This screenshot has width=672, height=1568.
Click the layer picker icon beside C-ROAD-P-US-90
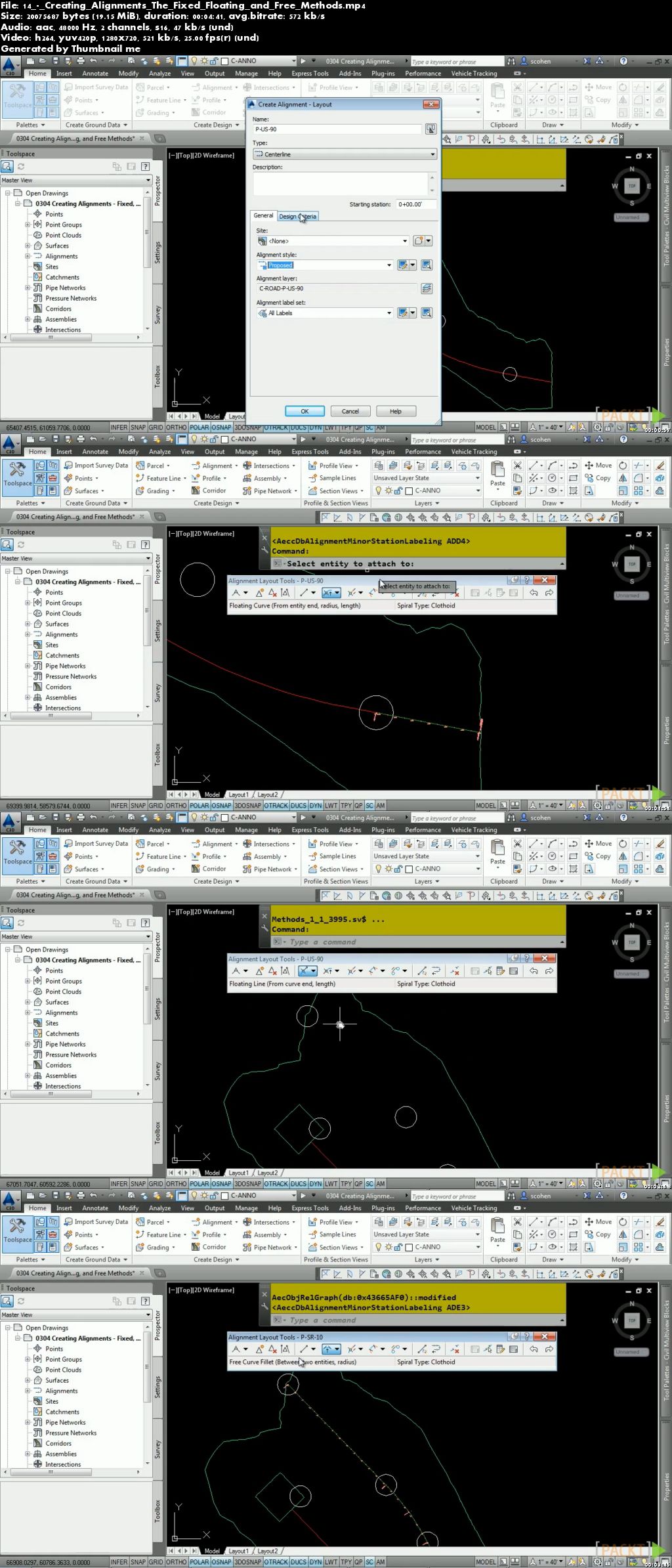coord(427,288)
